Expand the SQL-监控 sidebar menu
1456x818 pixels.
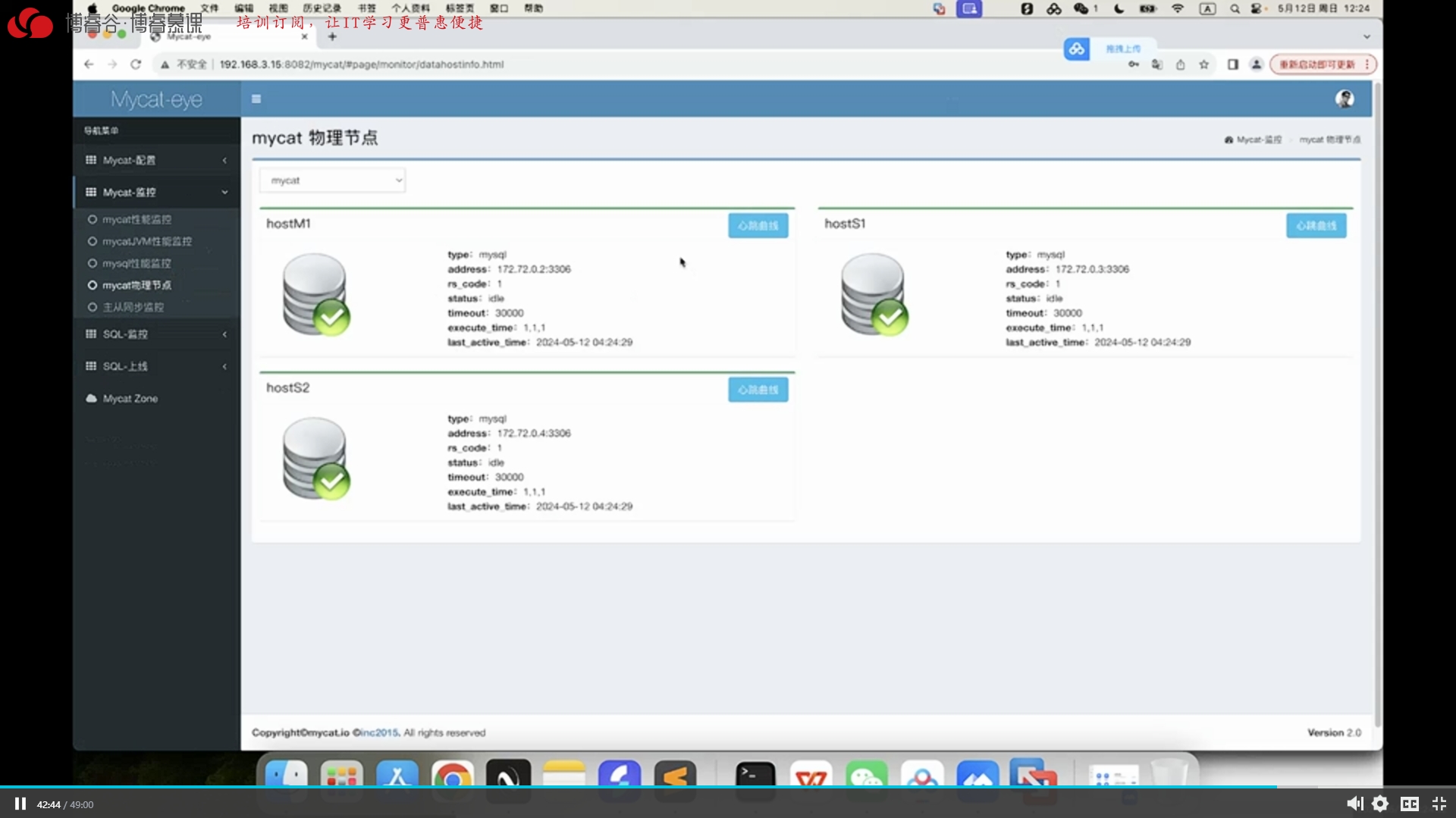coord(156,334)
